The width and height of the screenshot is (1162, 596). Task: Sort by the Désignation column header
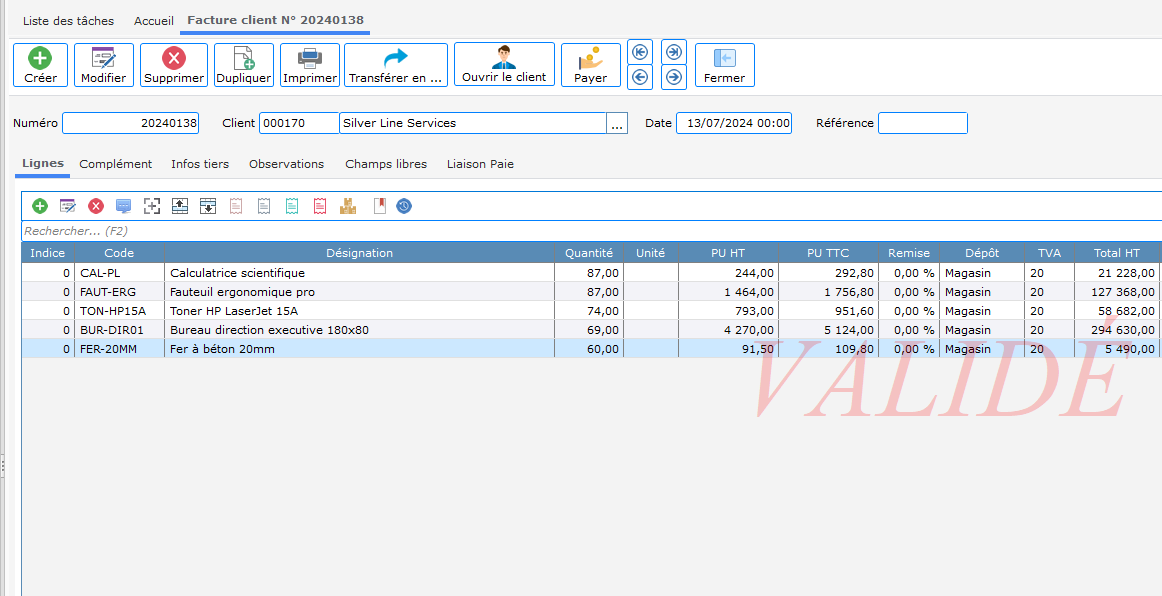tap(359, 253)
